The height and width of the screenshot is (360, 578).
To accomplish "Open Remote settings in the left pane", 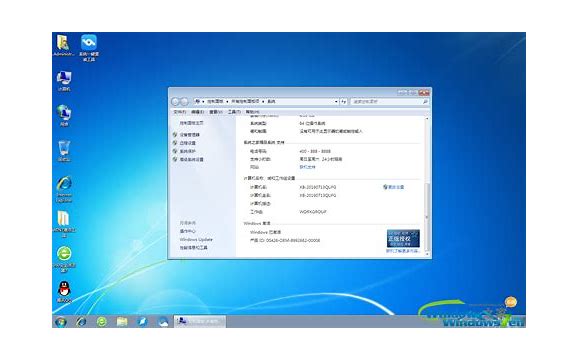I will 188,143.
